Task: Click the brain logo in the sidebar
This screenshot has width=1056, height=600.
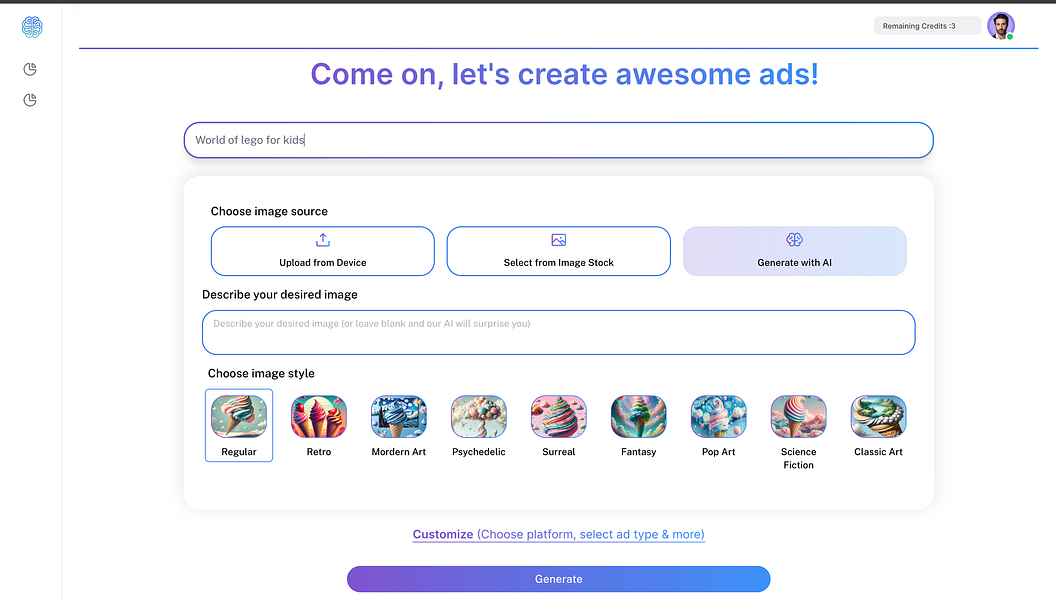Action: pyautogui.click(x=32, y=27)
